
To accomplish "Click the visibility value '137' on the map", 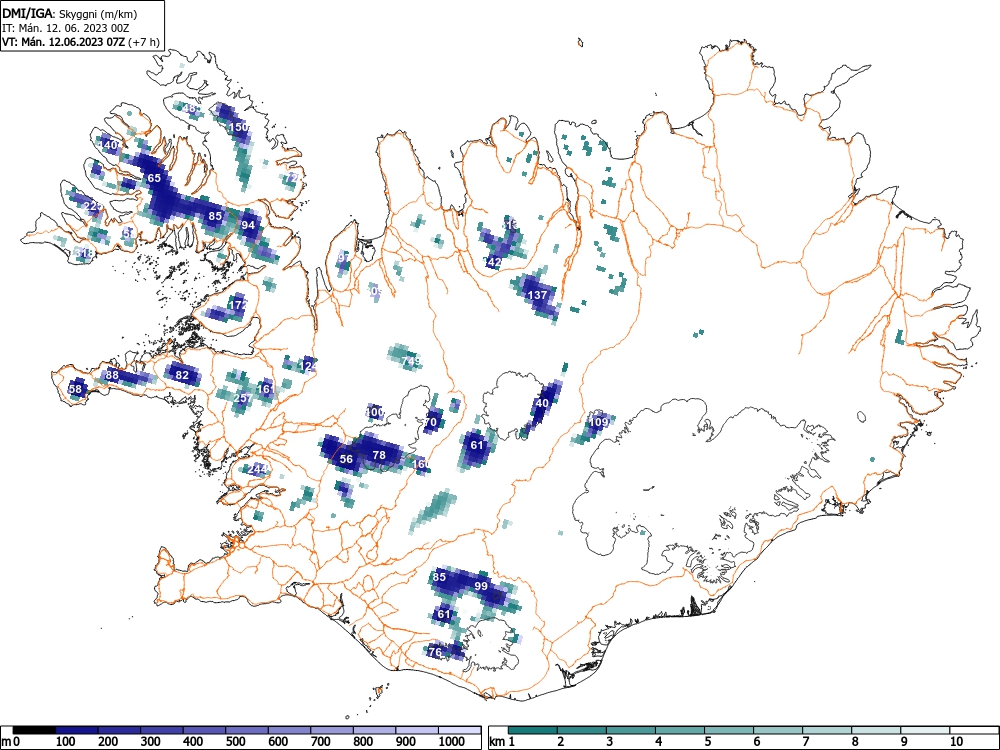I will click(x=538, y=295).
